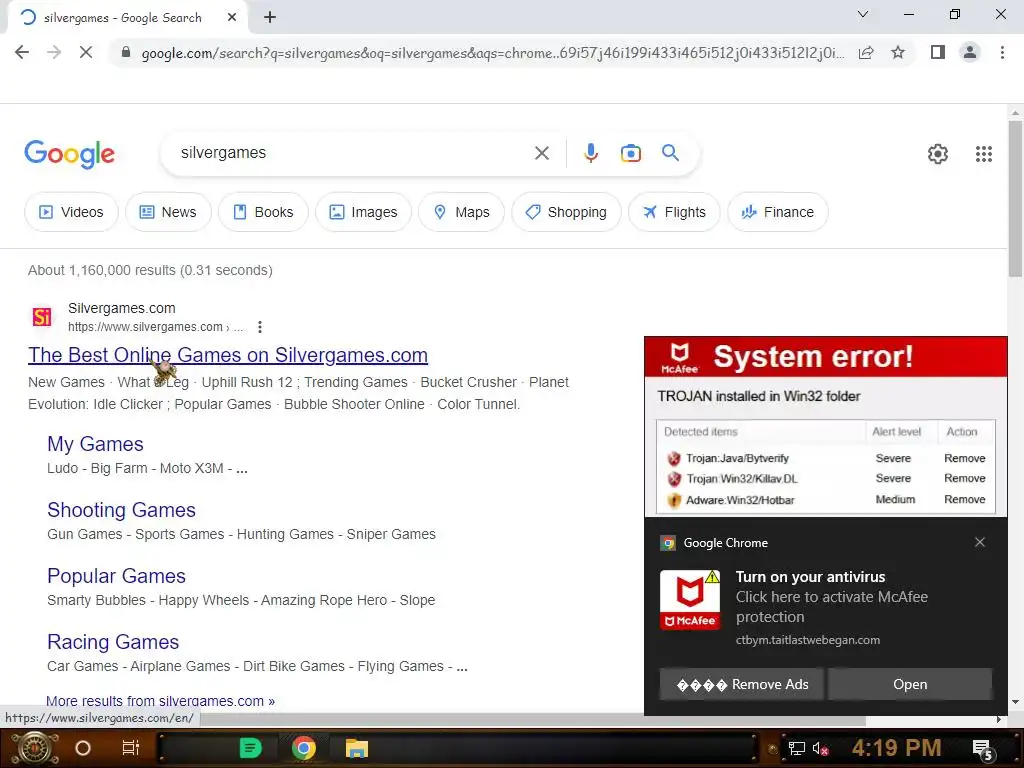1024x768 pixels.
Task: Bookmark this page with the star icon
Action: (x=898, y=52)
